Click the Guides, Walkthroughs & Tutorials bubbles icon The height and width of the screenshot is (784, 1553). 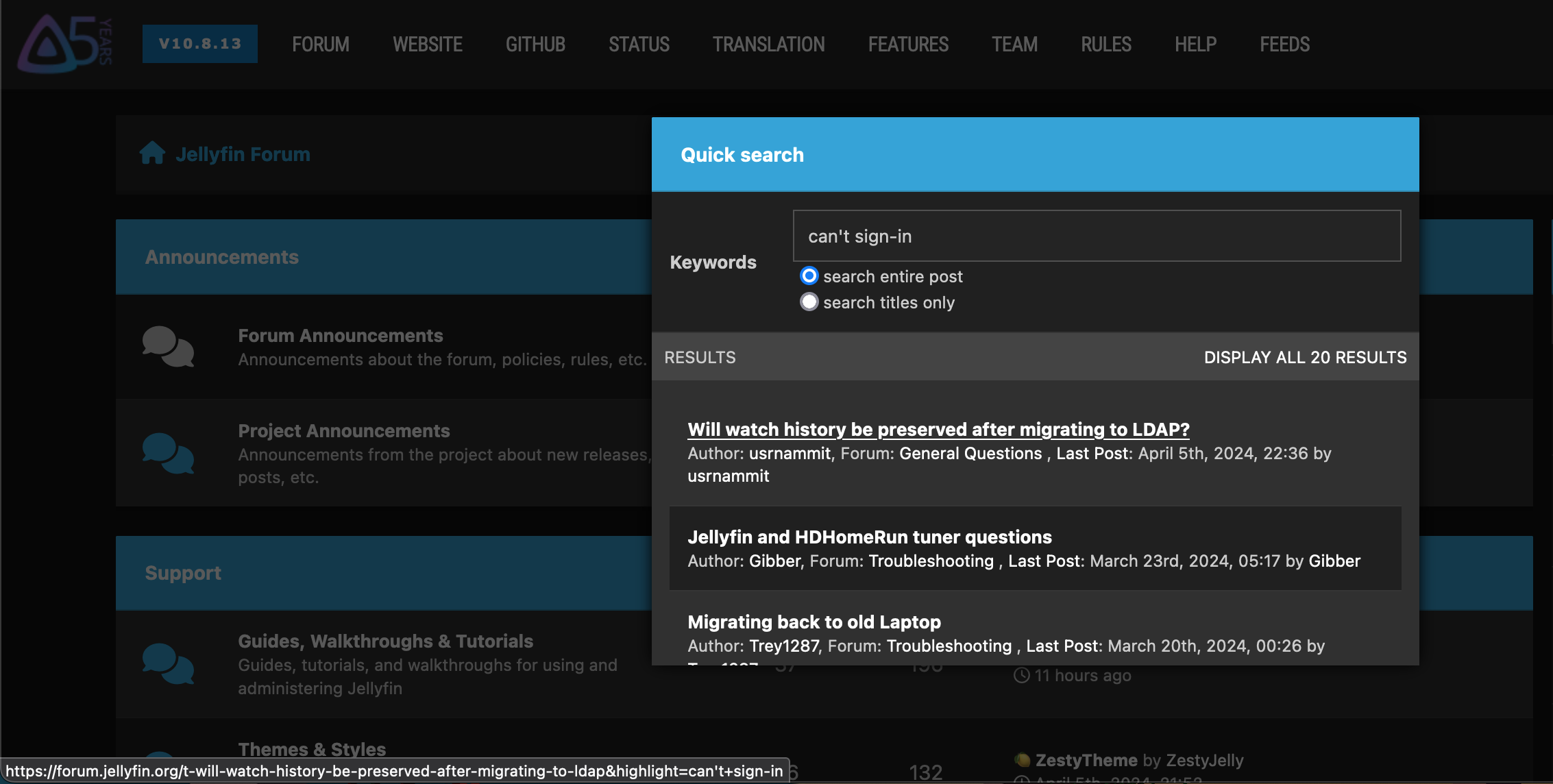coord(168,663)
